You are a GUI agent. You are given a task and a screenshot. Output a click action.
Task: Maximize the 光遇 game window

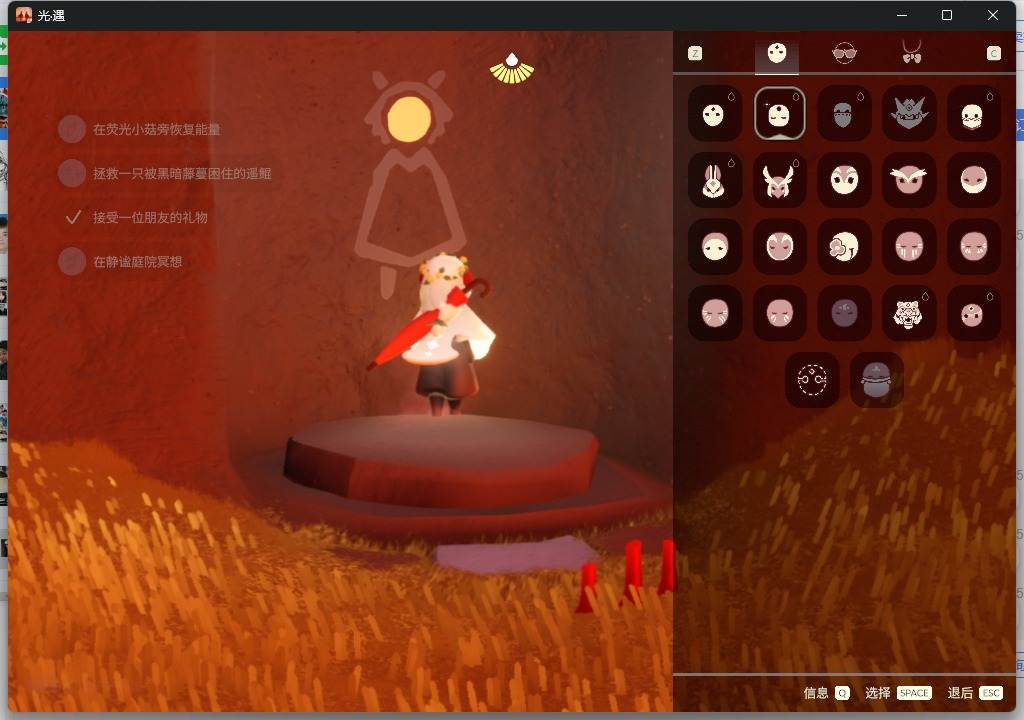tap(946, 15)
